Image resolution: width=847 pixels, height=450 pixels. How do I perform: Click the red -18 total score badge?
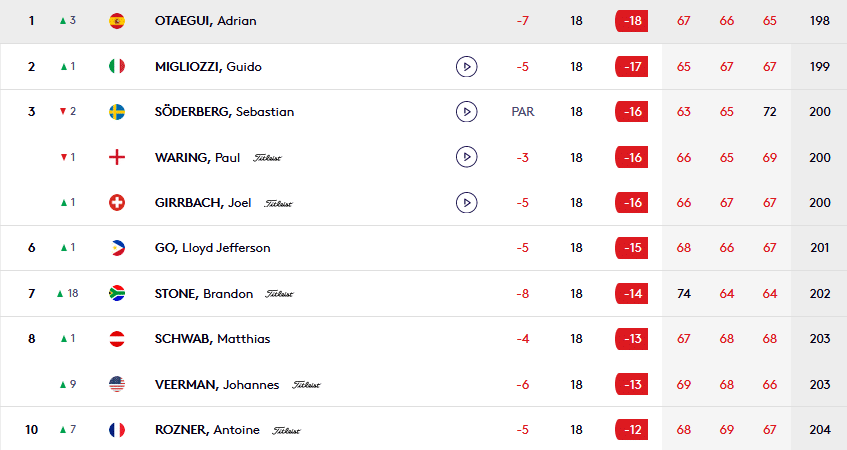(631, 21)
